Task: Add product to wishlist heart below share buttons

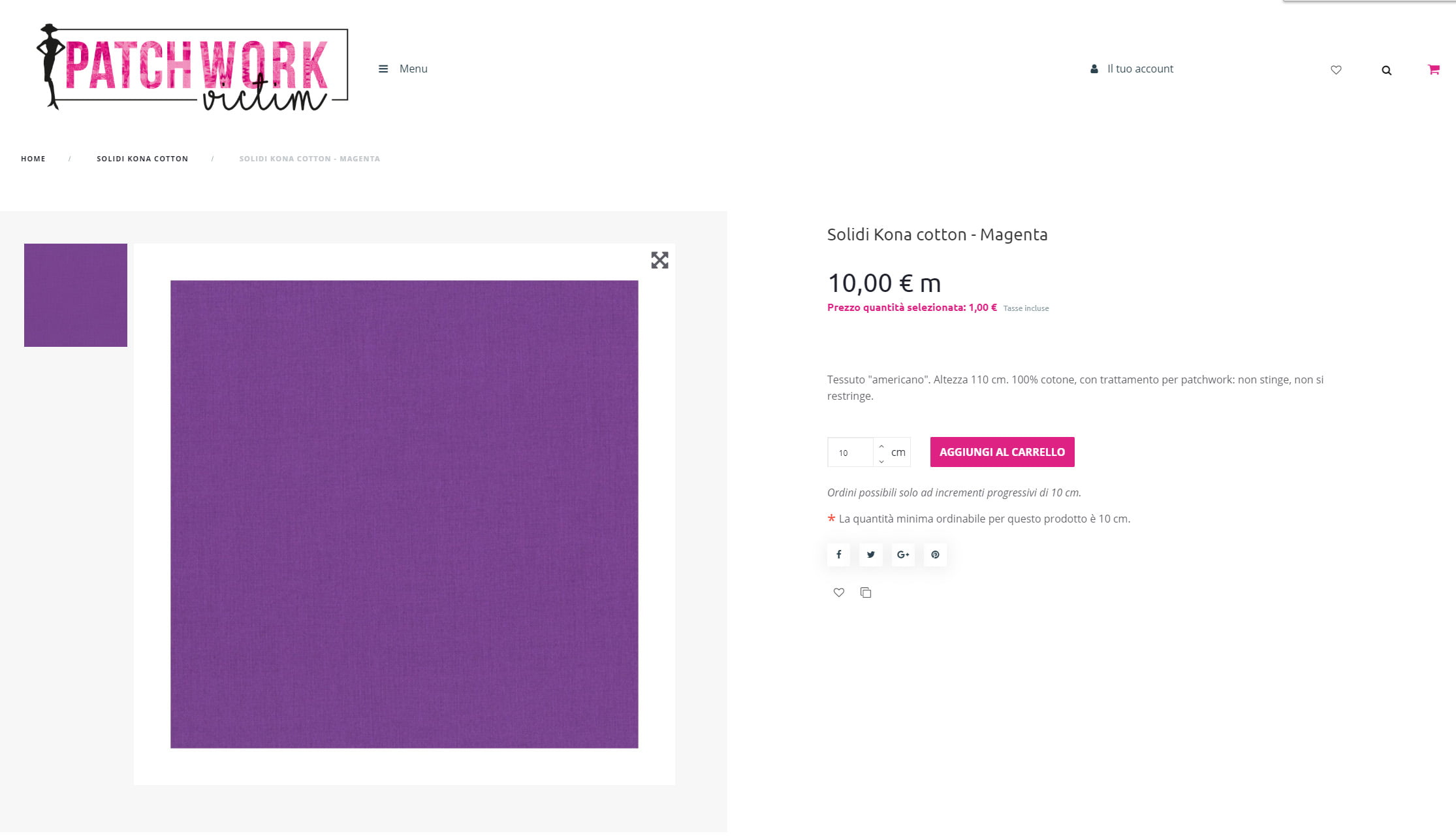Action: [839, 592]
